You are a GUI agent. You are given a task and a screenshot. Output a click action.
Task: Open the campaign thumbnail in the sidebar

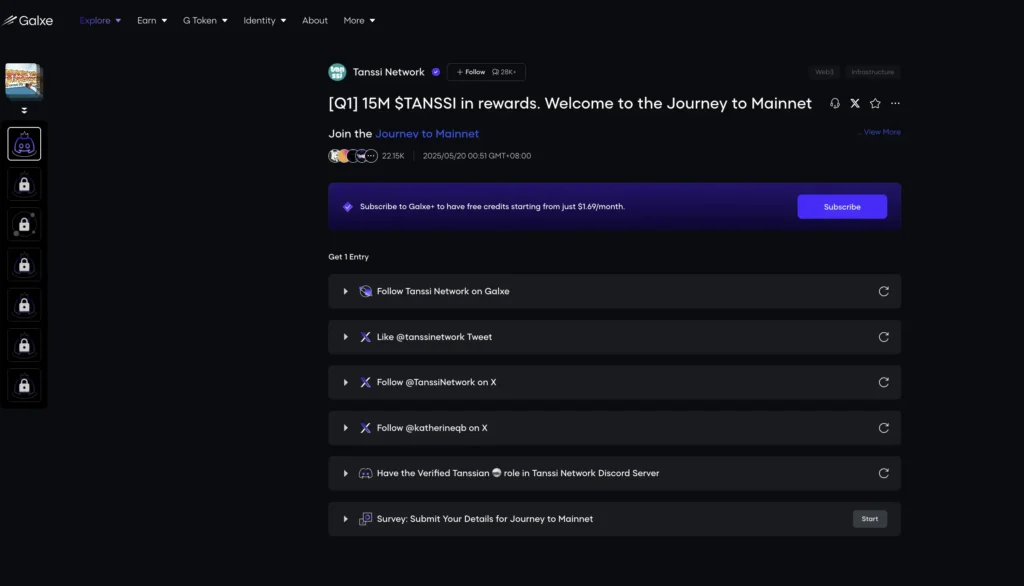pos(24,80)
